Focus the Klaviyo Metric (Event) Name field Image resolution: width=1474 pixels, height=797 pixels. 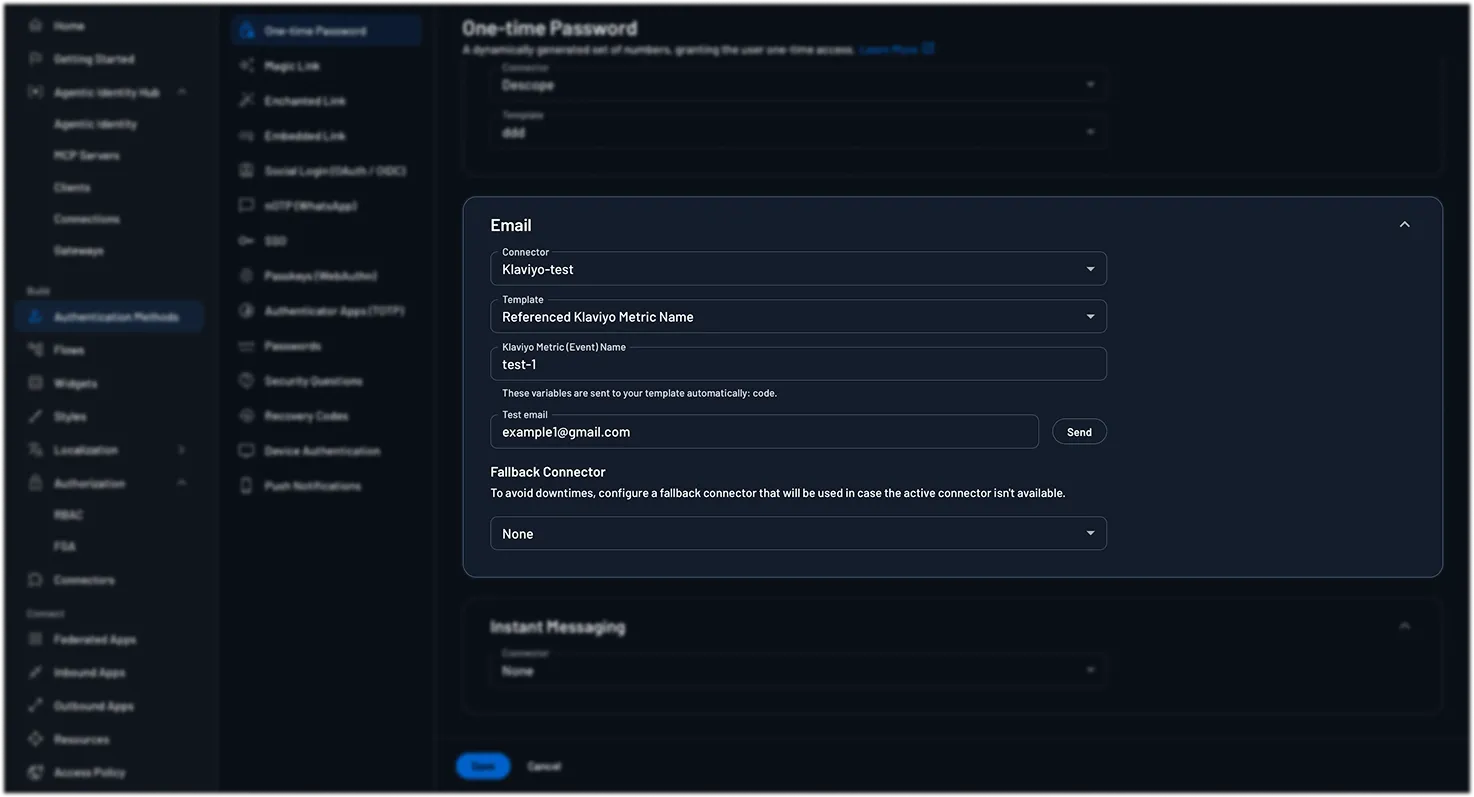click(798, 364)
